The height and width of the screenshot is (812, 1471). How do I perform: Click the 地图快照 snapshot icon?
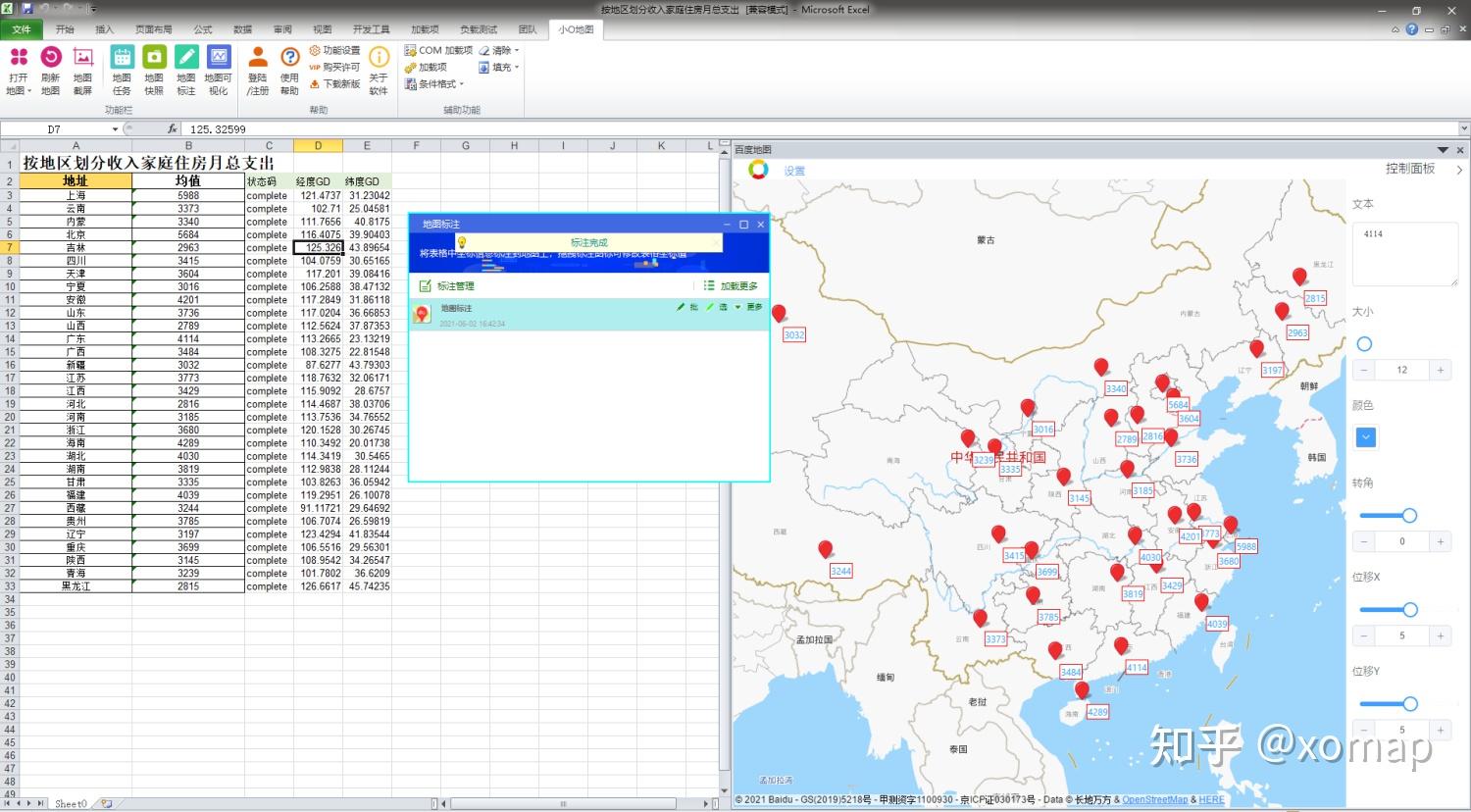154,59
